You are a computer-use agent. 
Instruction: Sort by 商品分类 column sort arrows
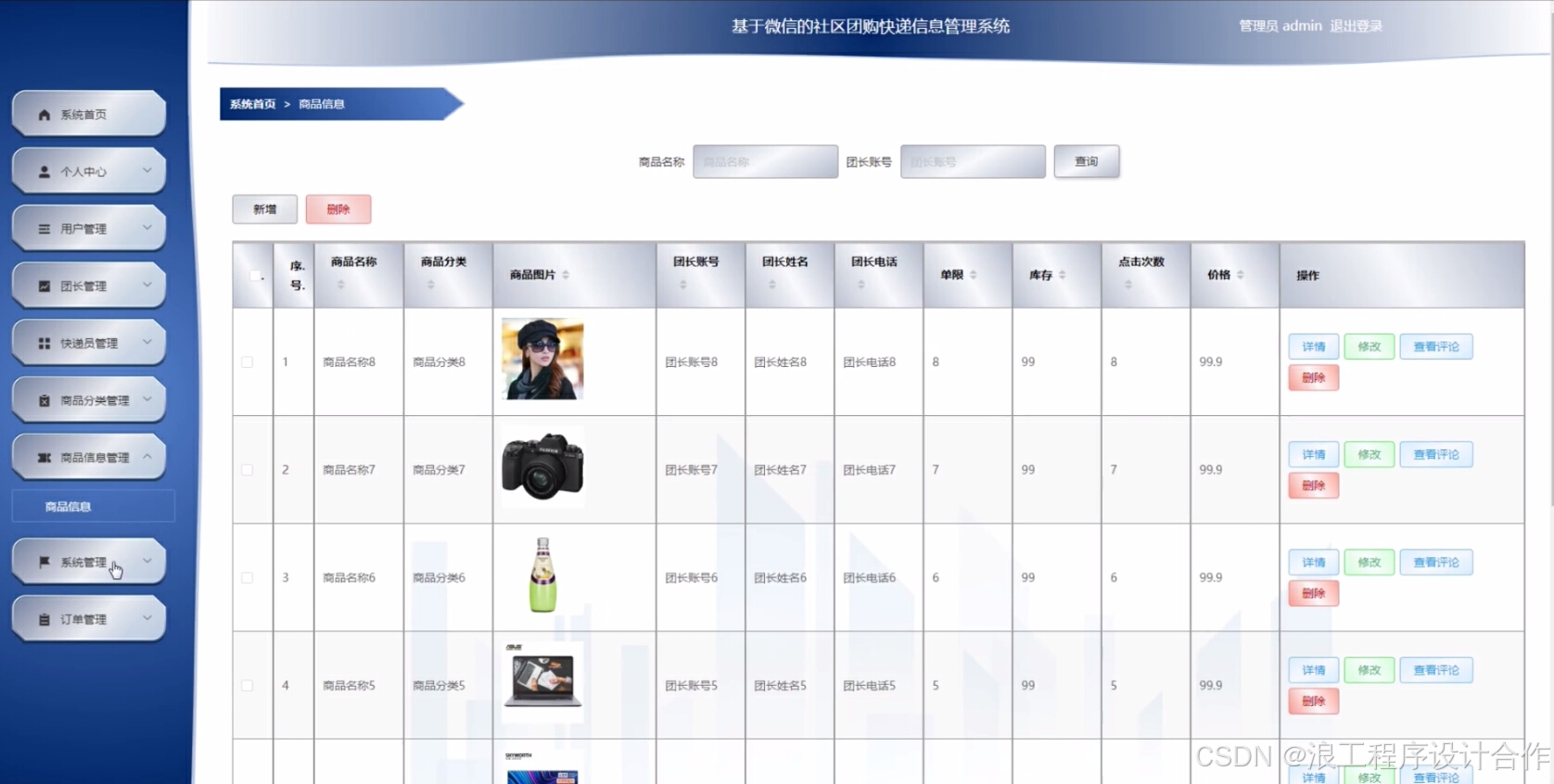[430, 285]
